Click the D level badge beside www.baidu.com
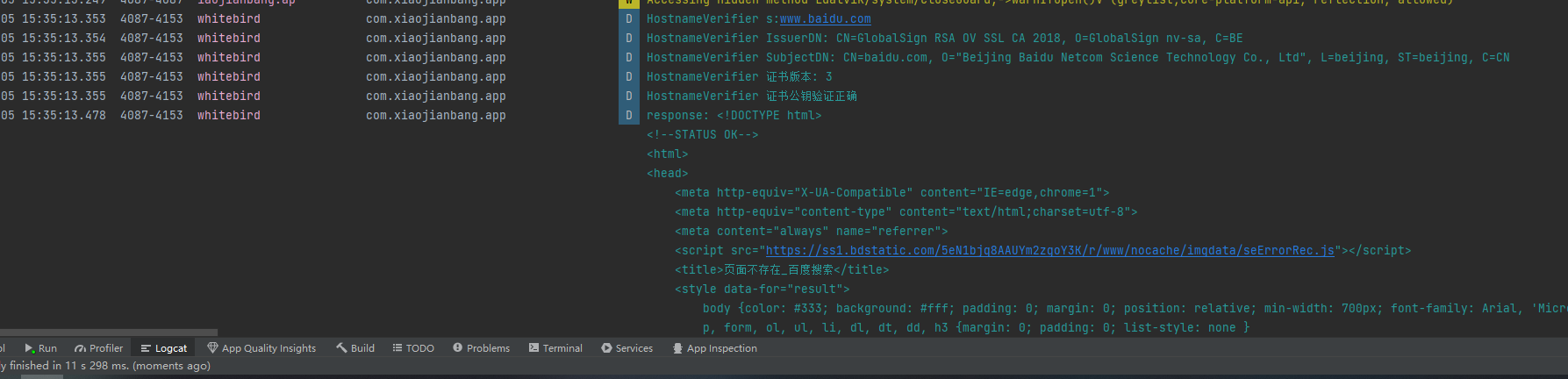The image size is (1568, 379). [628, 18]
